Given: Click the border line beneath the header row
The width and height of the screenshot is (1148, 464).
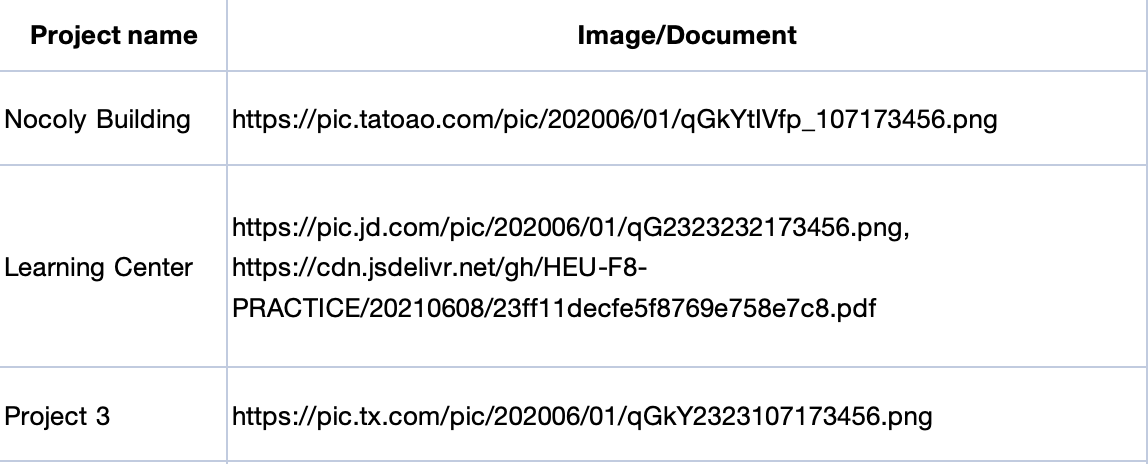Looking at the screenshot, I should (574, 71).
